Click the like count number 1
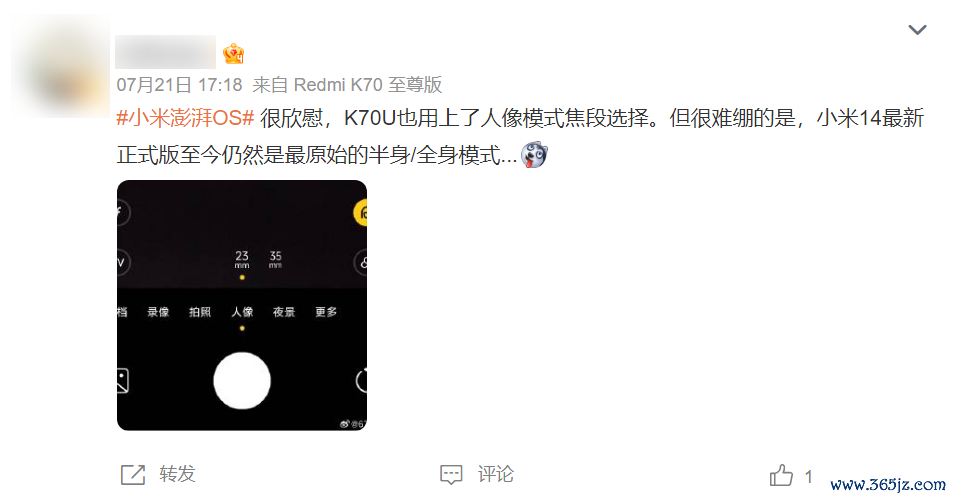953x500 pixels. coord(808,476)
